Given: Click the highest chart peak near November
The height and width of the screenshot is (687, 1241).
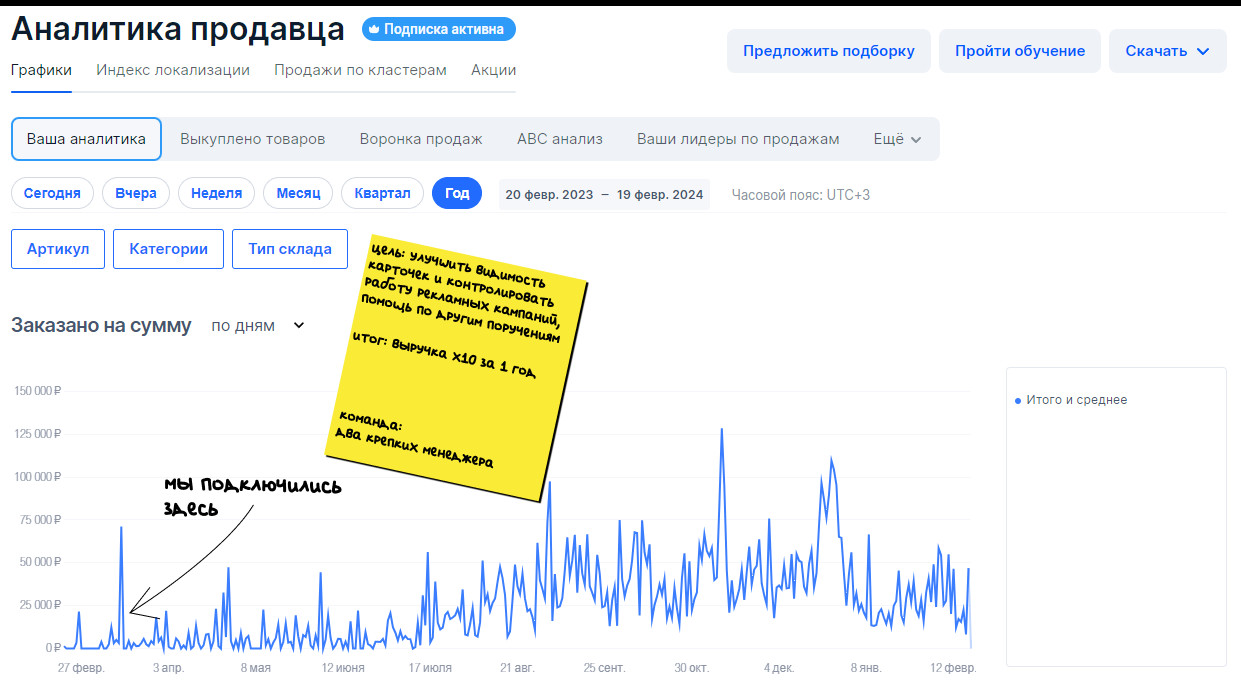Looking at the screenshot, I should tap(721, 430).
